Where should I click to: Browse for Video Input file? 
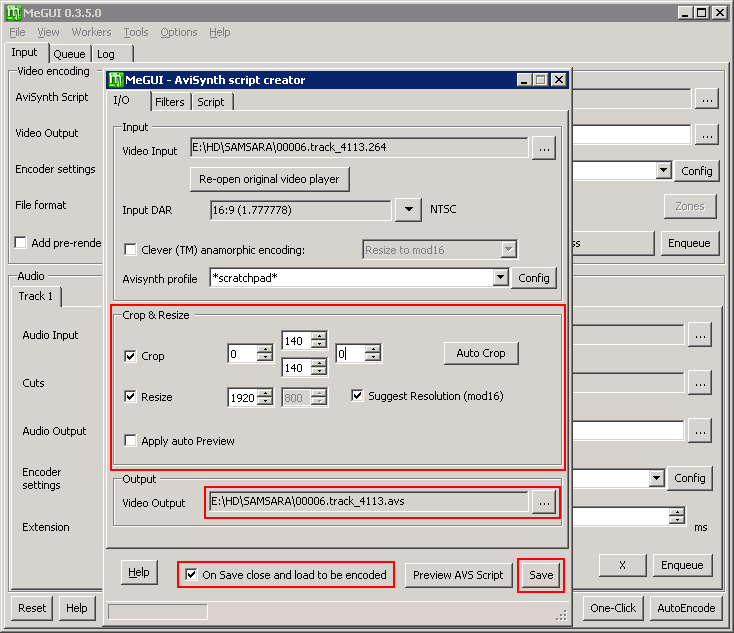(544, 149)
